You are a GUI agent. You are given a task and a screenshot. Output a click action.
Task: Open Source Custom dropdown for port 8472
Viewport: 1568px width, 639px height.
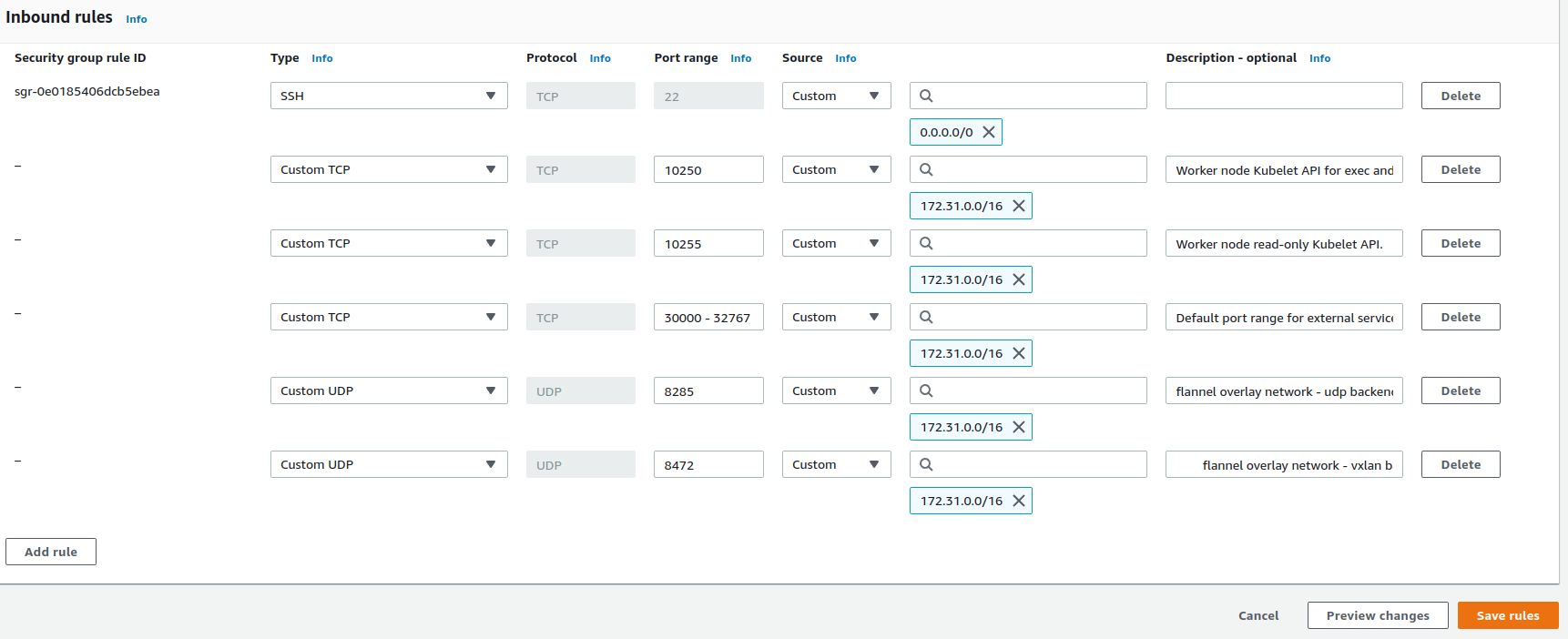click(x=836, y=464)
